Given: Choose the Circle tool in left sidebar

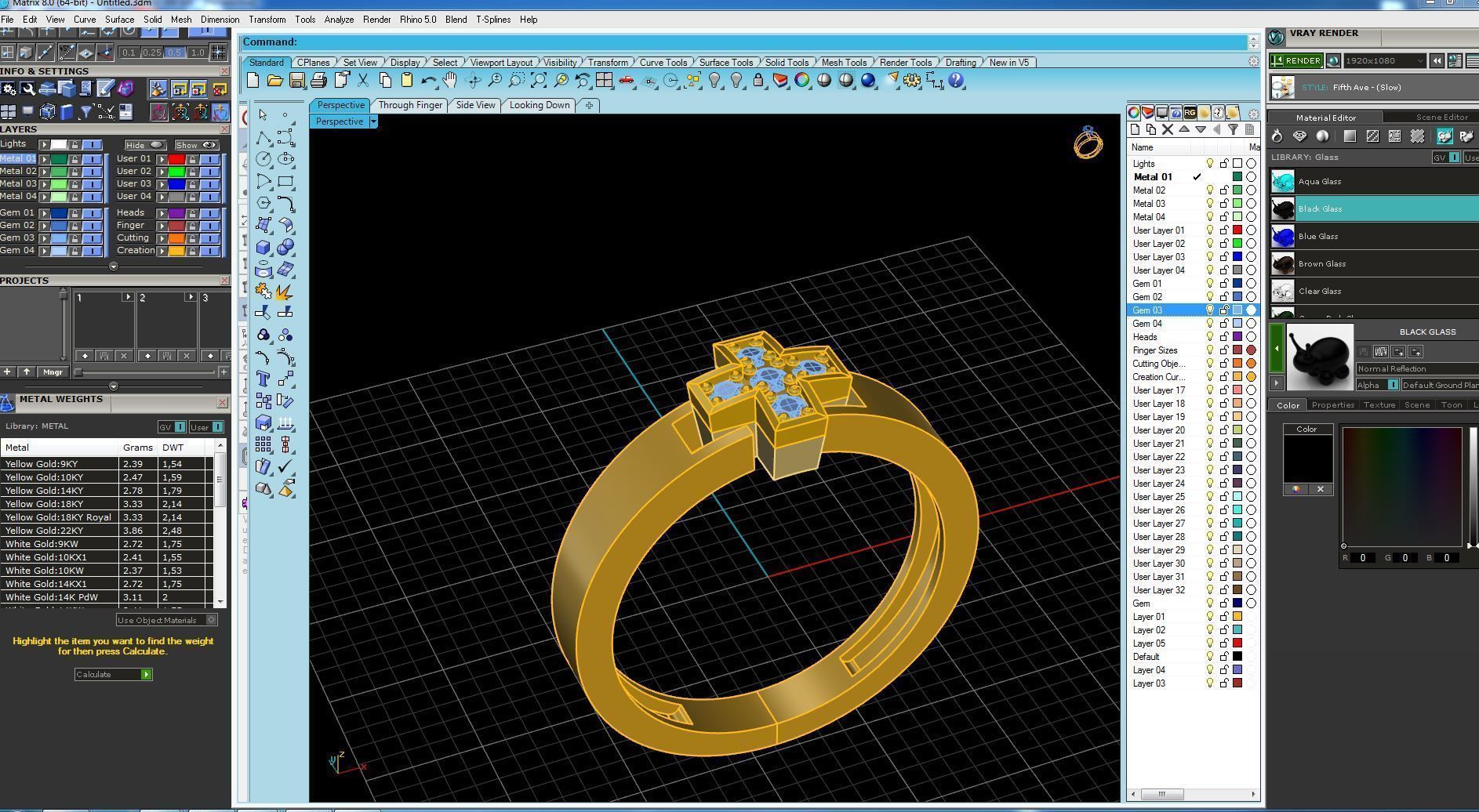Looking at the screenshot, I should pyautogui.click(x=263, y=159).
